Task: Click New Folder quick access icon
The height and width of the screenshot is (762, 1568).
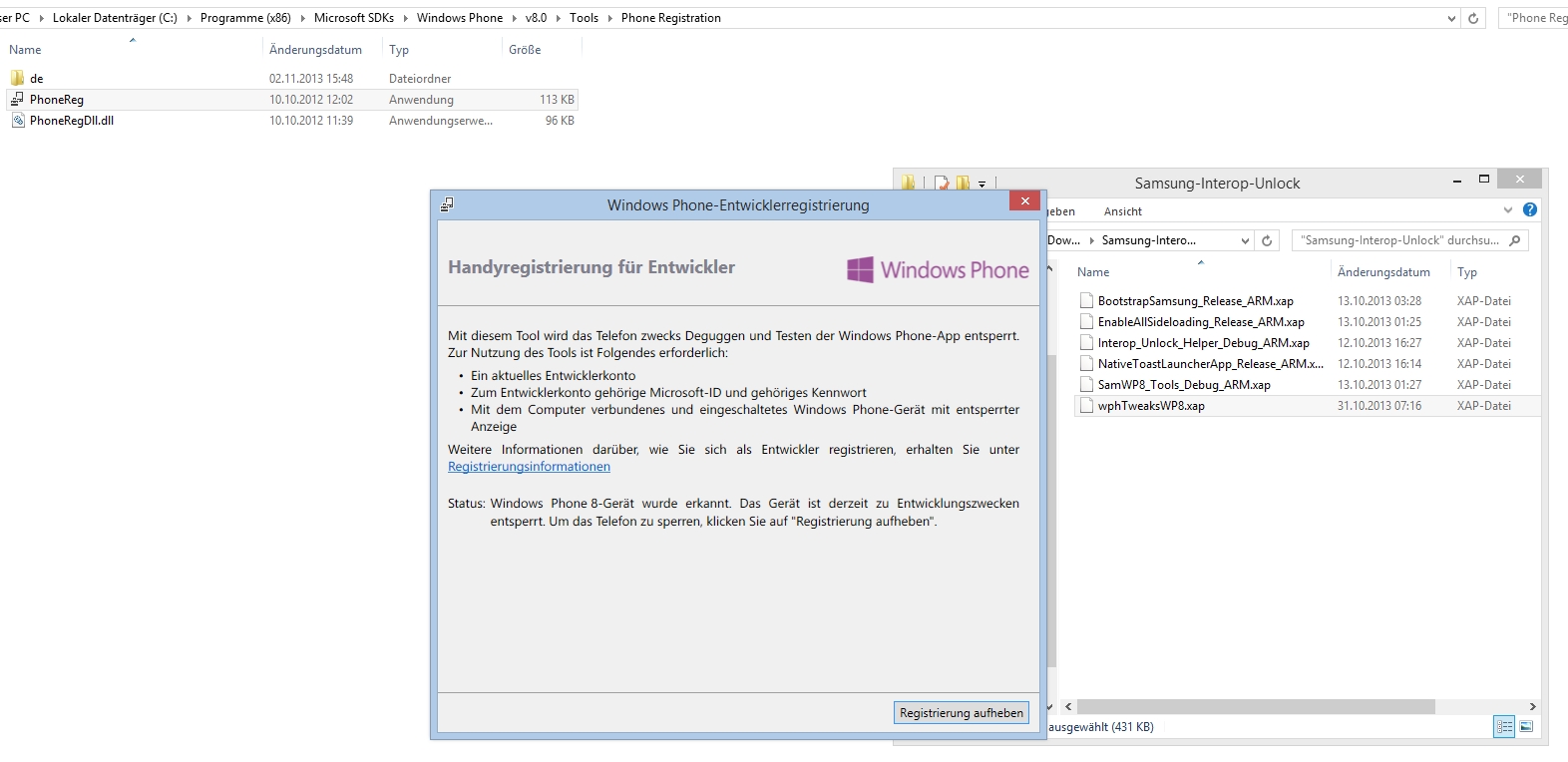Action: [963, 183]
